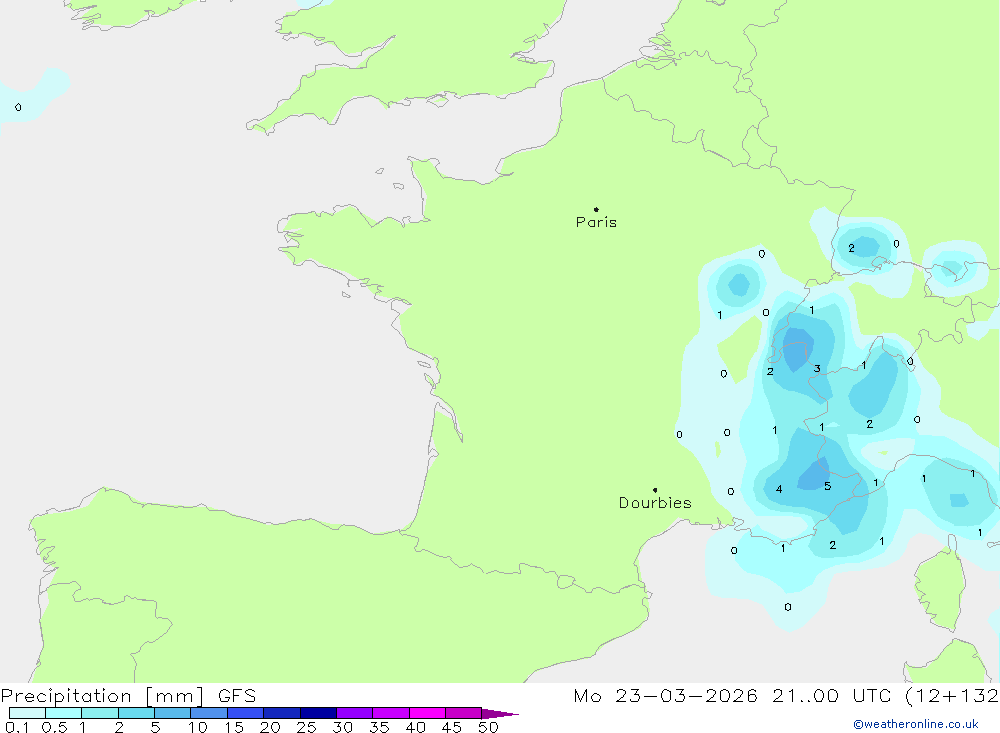Click the legend label 20

click(270, 727)
